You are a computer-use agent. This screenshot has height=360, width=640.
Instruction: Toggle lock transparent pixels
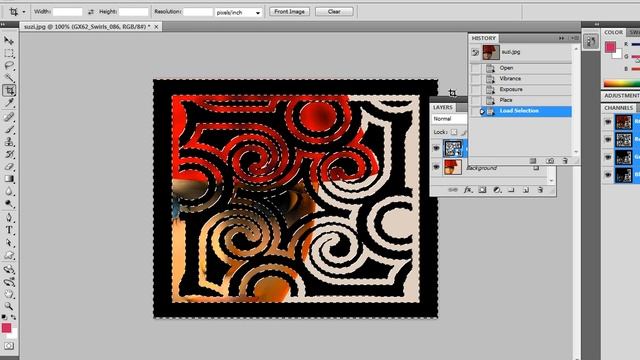click(x=453, y=132)
